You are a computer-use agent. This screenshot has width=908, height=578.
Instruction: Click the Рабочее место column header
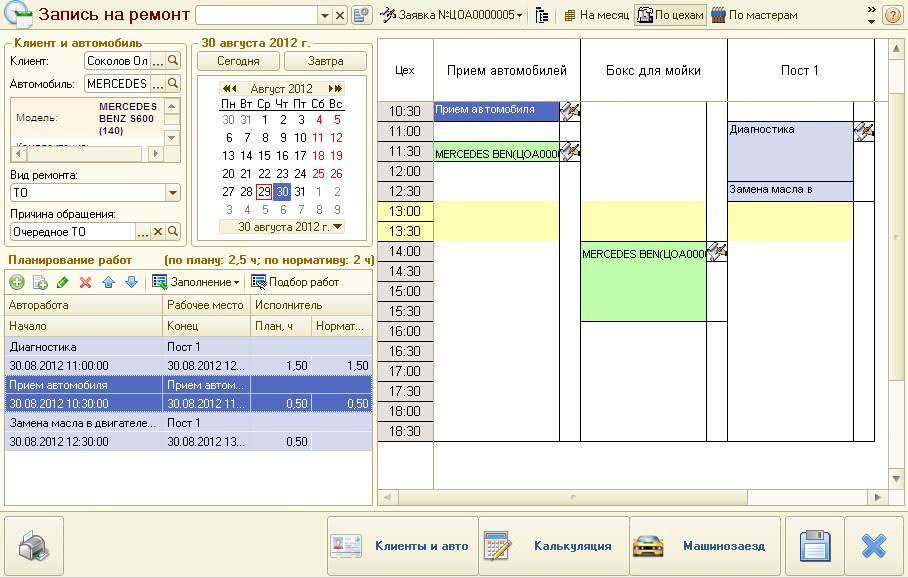pyautogui.click(x=206, y=305)
